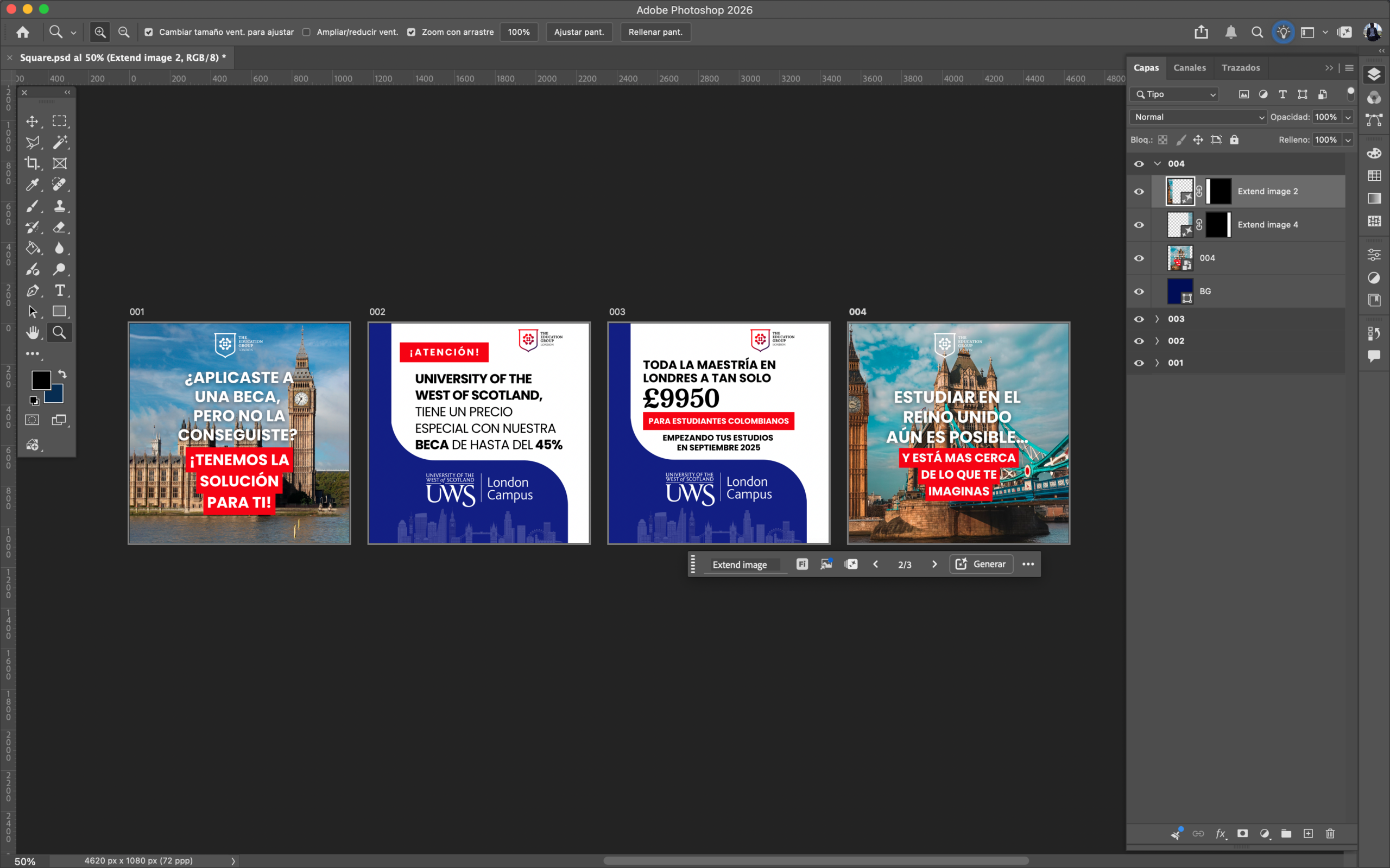This screenshot has width=1390, height=868.
Task: Select the Square.psd document tab
Action: (123, 58)
